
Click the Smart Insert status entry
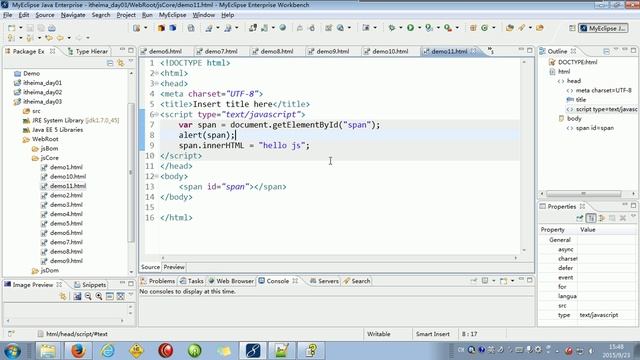432,334
